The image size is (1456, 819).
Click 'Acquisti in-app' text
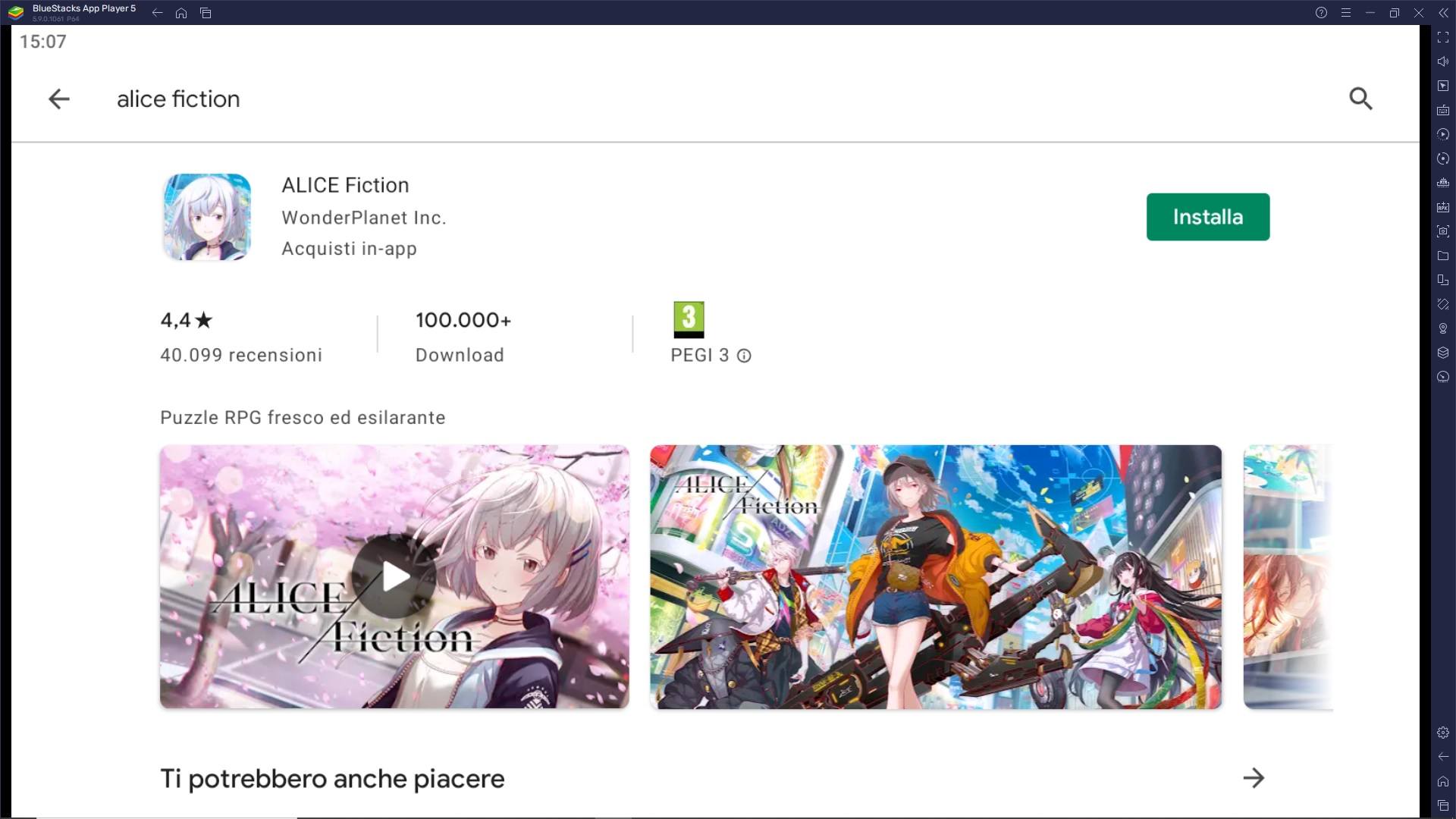tap(349, 249)
